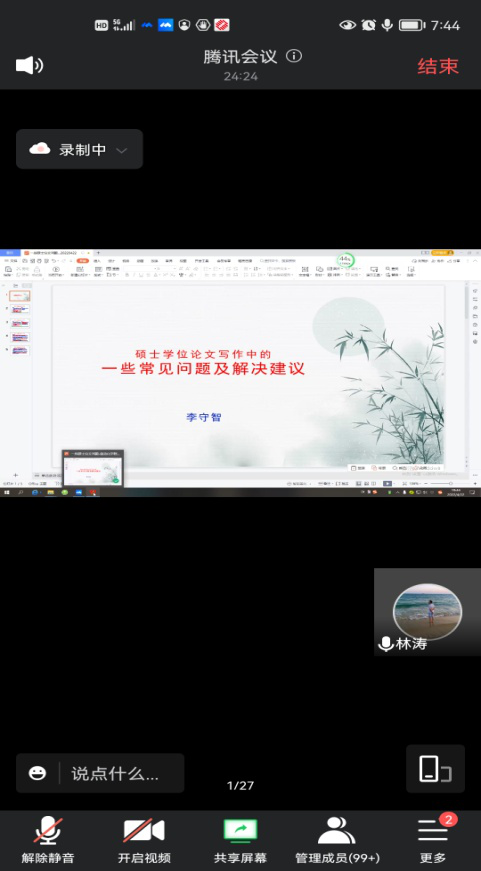Open meeting info next to 腾讯会议
This screenshot has height=871, width=481.
click(x=294, y=56)
